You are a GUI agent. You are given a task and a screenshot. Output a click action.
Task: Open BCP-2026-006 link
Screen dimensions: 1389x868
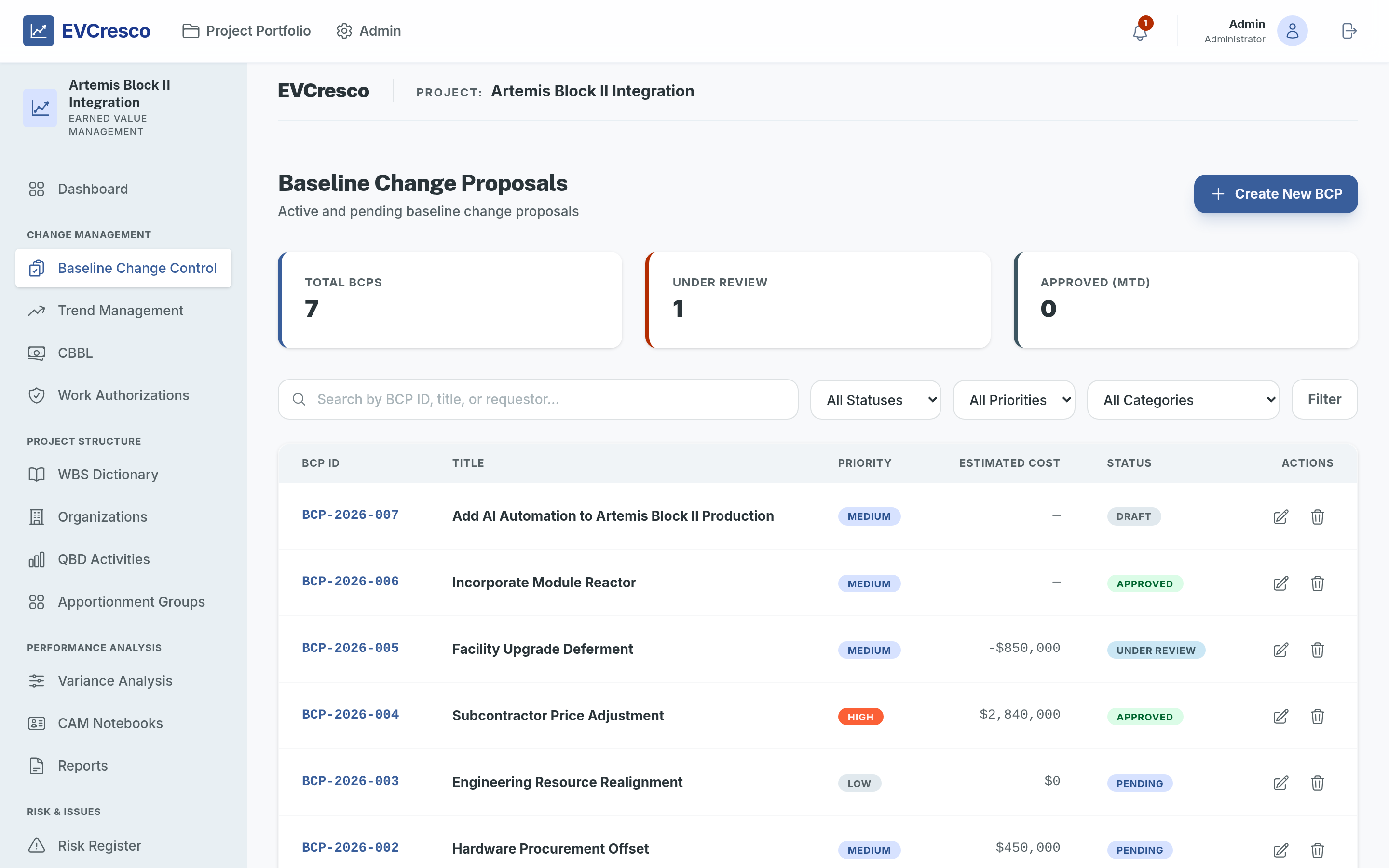point(350,582)
